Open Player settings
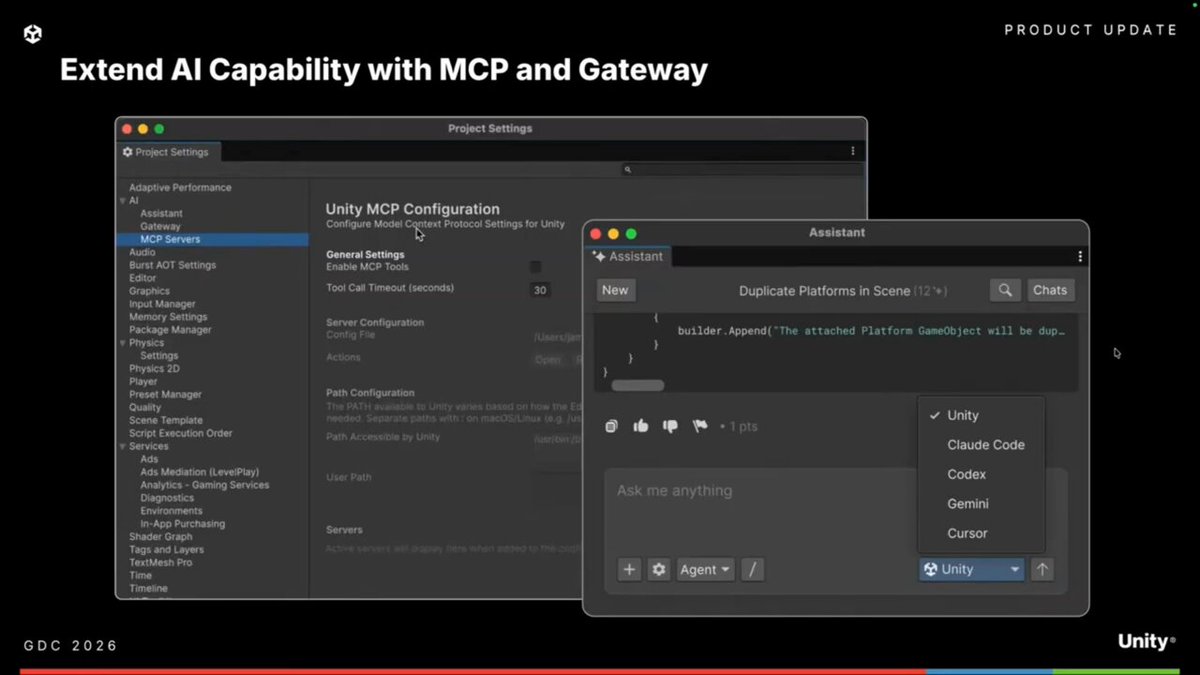The image size is (1200, 675). pyautogui.click(x=143, y=381)
